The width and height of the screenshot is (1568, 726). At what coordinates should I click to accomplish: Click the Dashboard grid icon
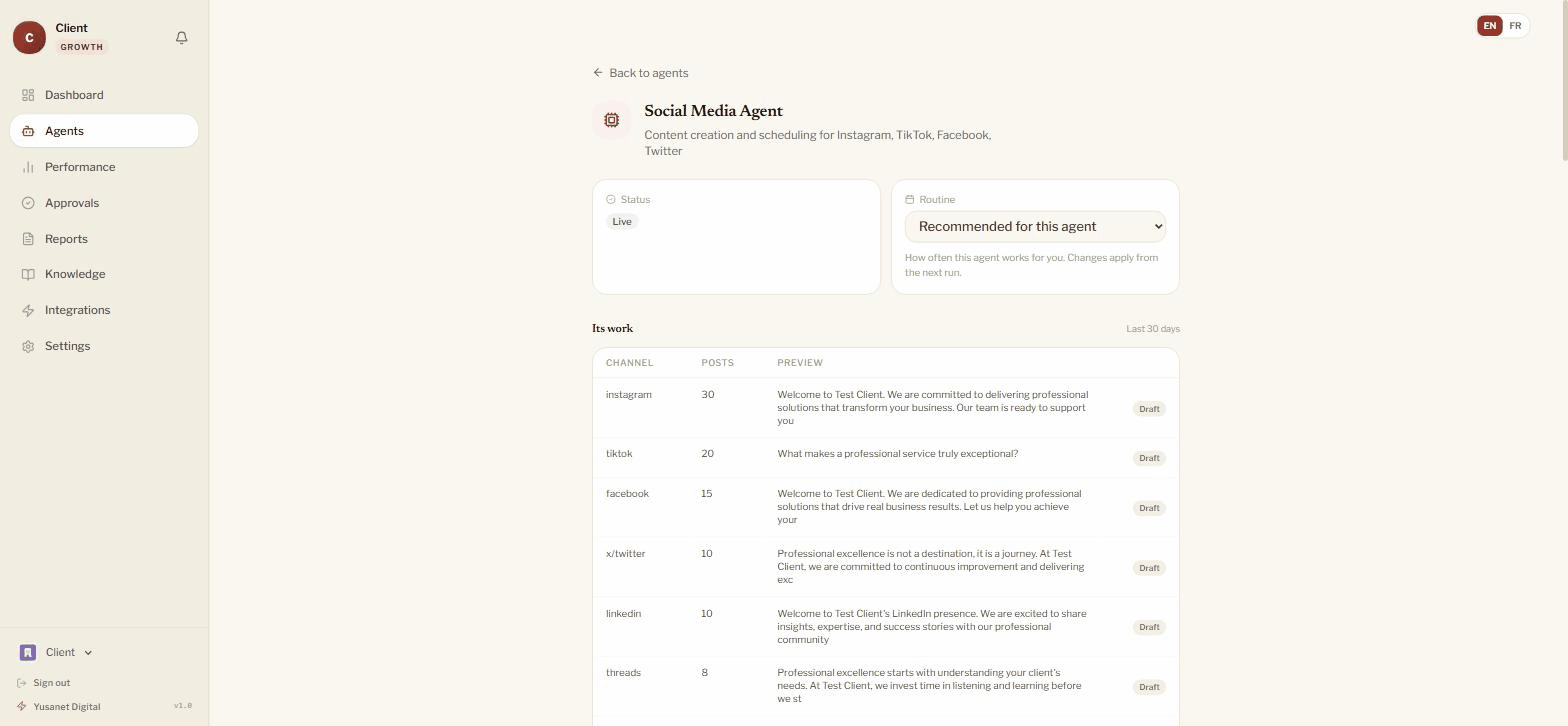pos(28,95)
